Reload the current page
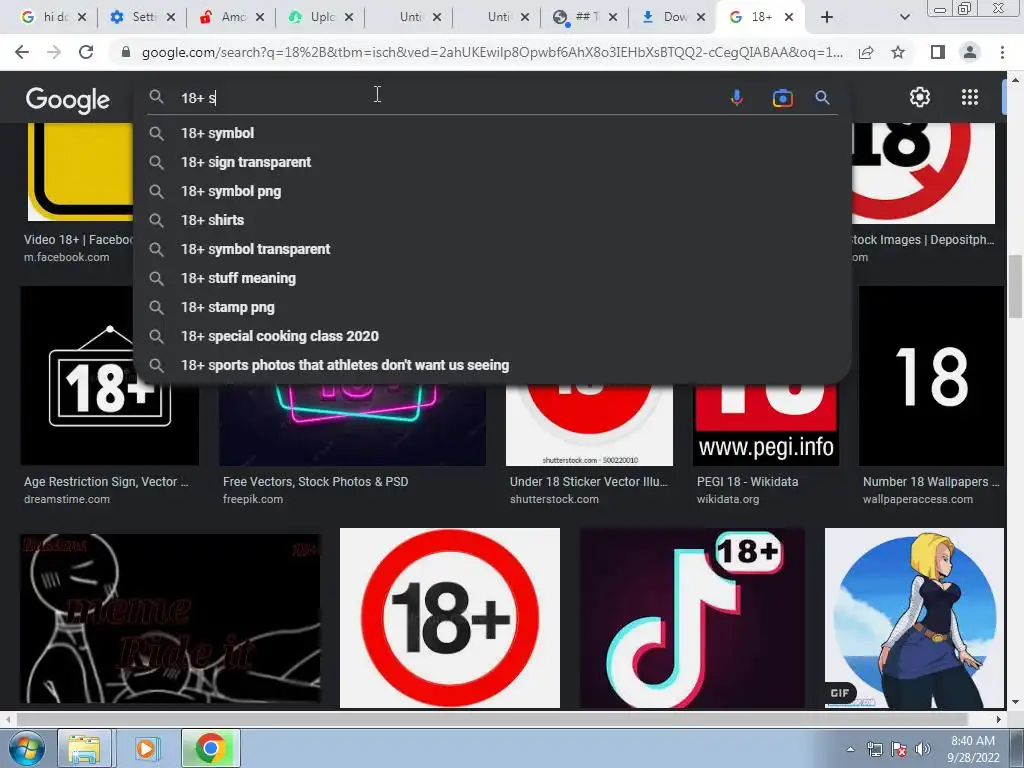 pyautogui.click(x=86, y=52)
